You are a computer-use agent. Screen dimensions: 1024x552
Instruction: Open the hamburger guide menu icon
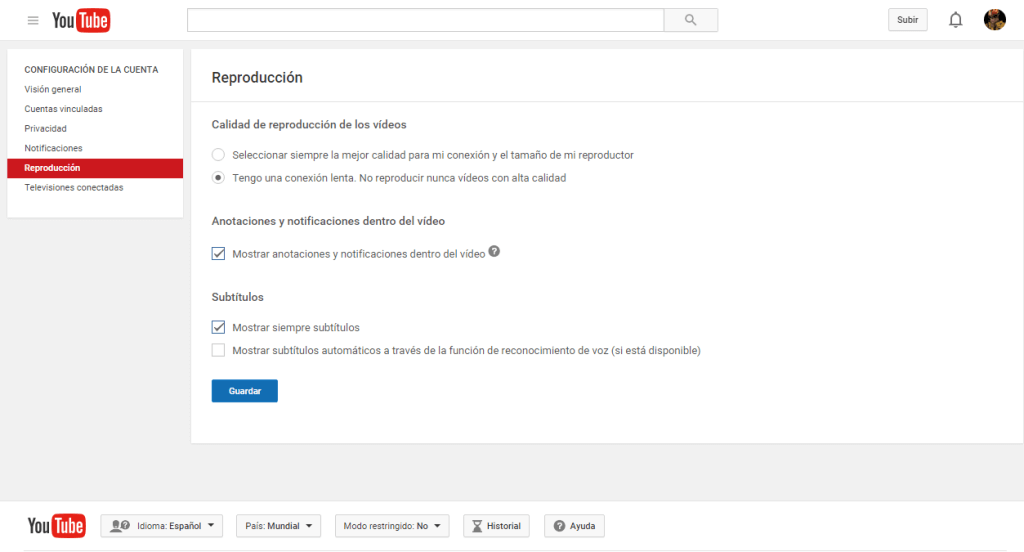click(x=33, y=20)
